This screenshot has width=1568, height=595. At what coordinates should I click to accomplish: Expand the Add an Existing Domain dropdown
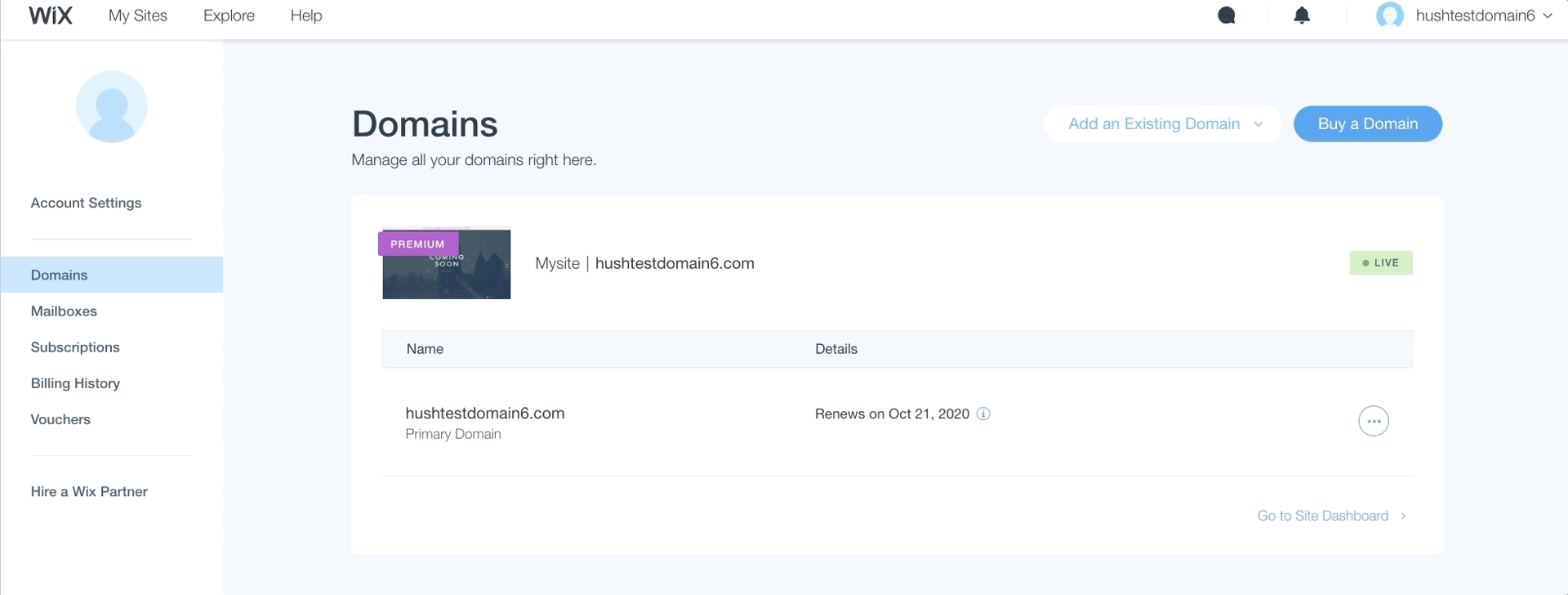1164,124
